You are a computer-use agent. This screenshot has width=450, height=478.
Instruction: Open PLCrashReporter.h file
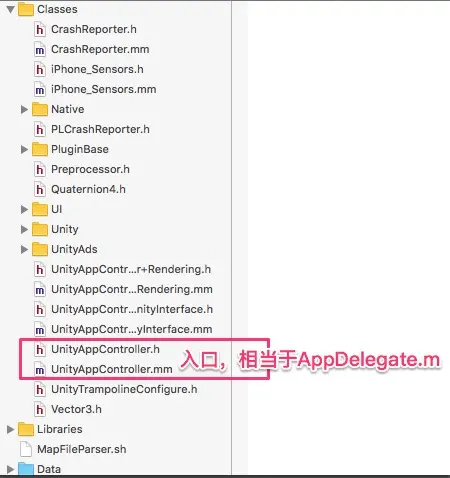pos(100,129)
